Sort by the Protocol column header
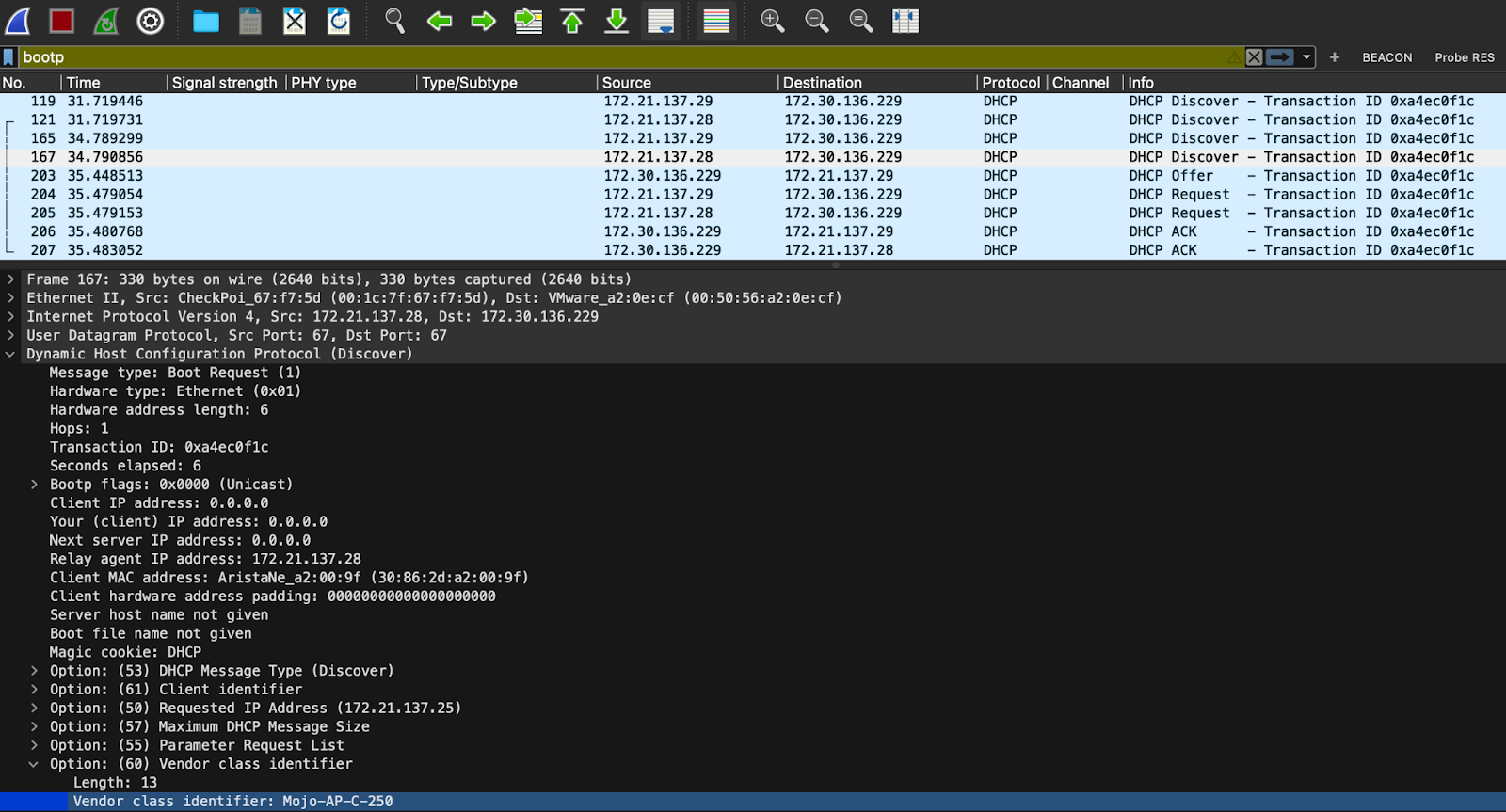Screen dimensions: 1506x812 point(1012,83)
